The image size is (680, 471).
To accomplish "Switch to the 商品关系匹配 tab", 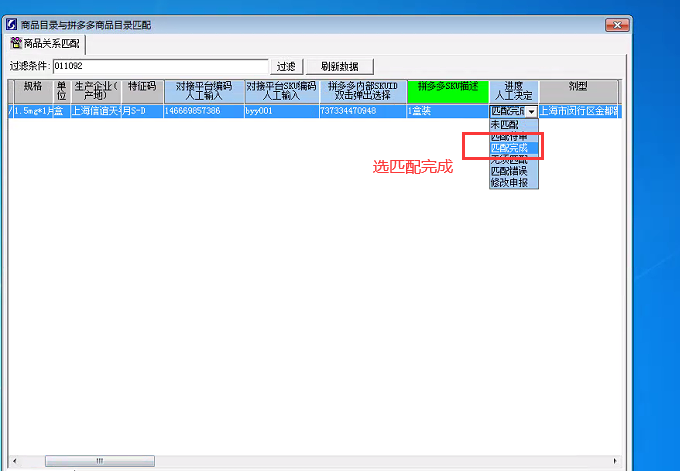I will tap(46, 43).
